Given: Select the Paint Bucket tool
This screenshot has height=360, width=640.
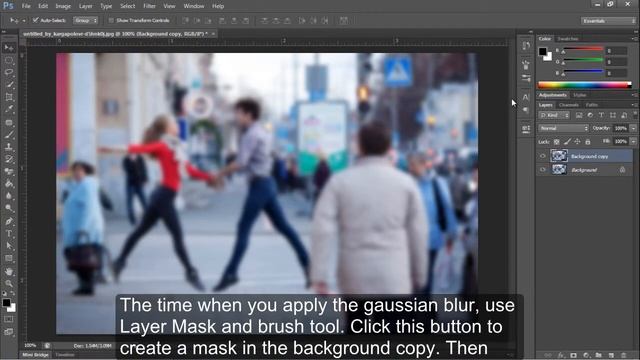Looking at the screenshot, I should point(9,184).
